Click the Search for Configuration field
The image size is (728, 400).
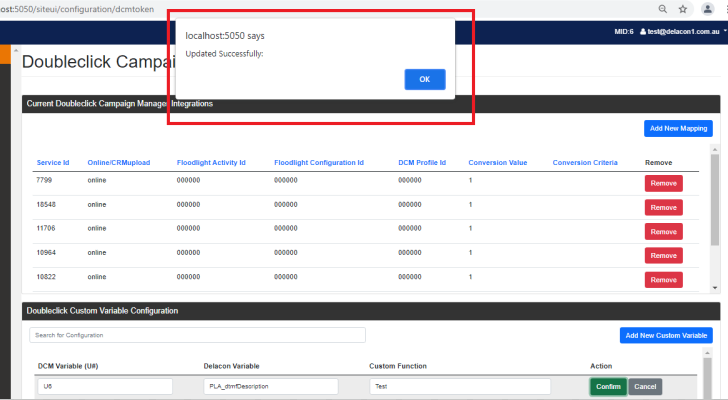pyautogui.click(x=197, y=335)
